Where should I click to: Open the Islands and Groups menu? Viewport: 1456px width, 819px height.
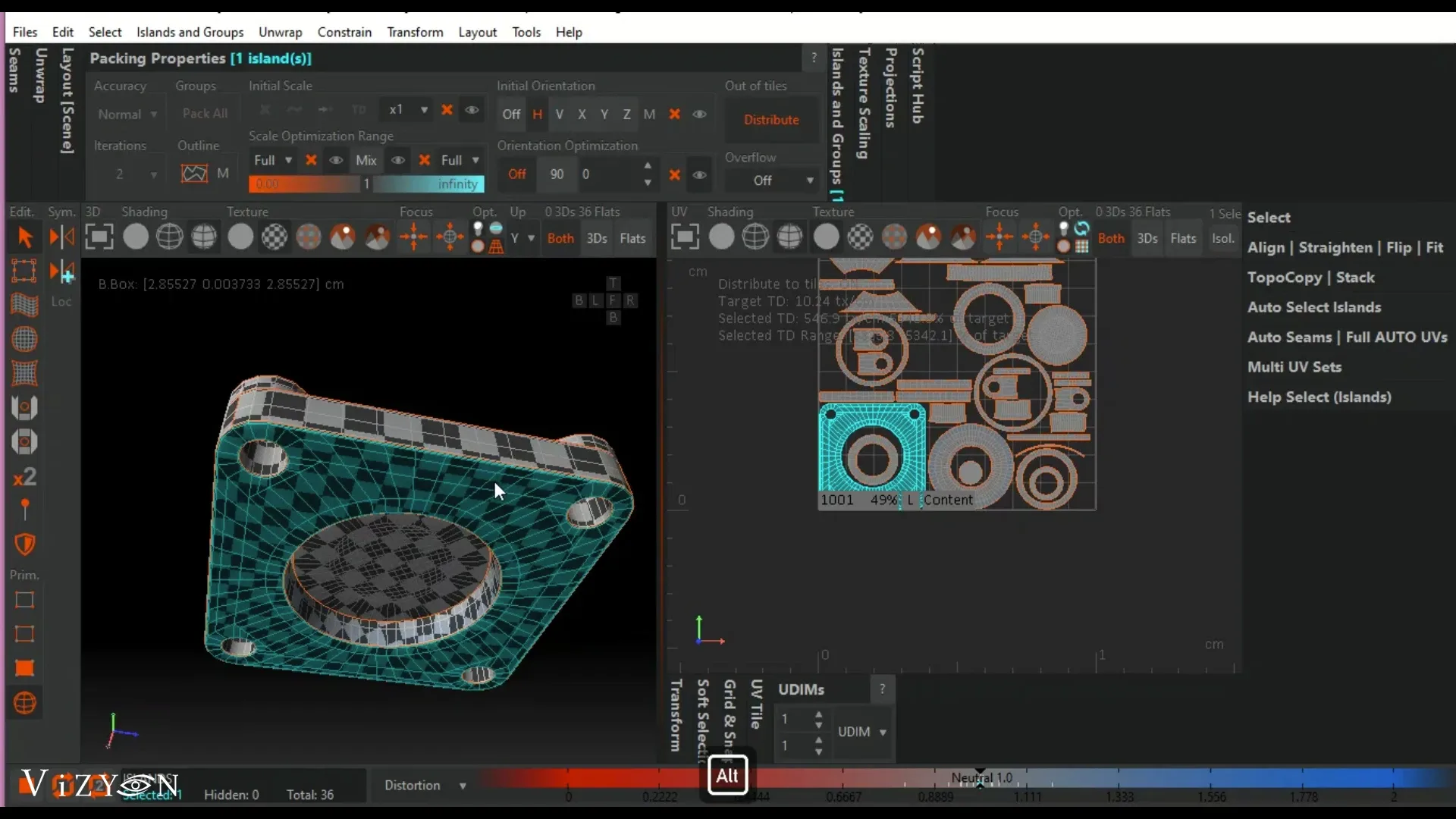pyautogui.click(x=190, y=32)
